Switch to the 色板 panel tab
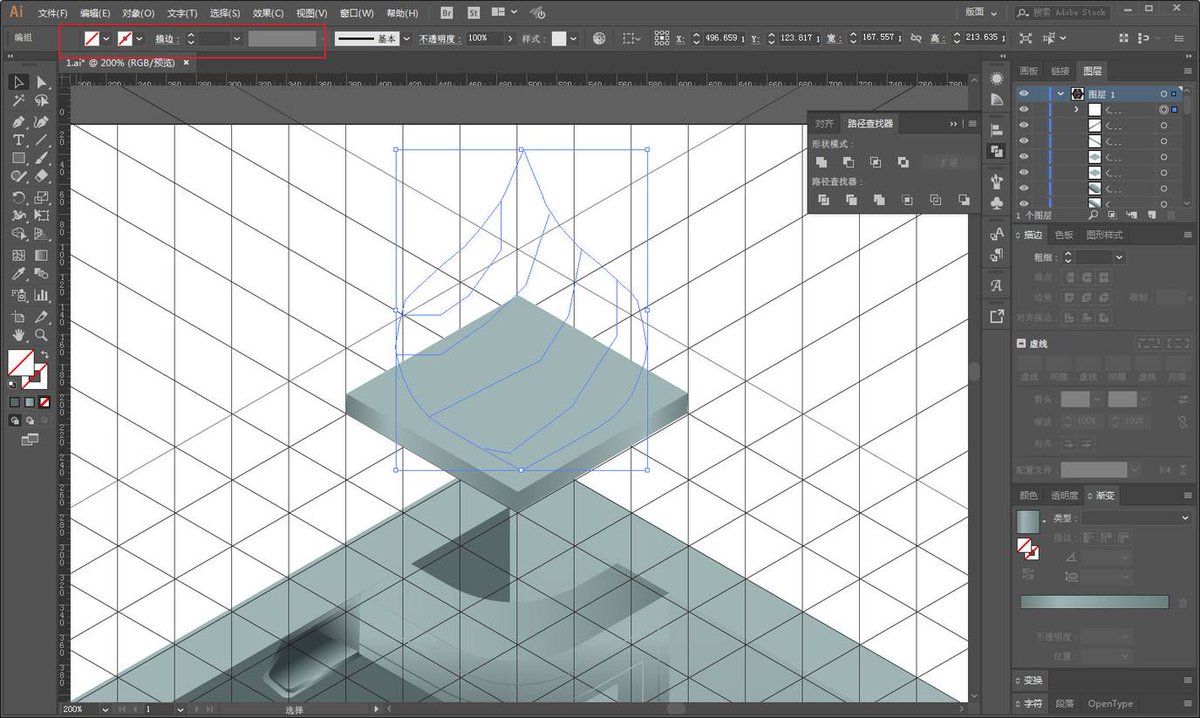The height and width of the screenshot is (718, 1200). [x=1064, y=235]
